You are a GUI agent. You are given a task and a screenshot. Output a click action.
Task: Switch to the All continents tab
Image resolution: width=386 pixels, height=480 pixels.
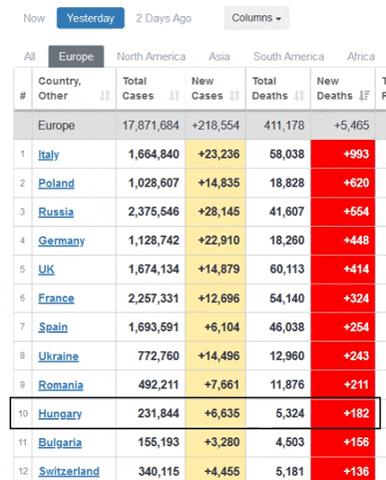[x=30, y=57]
